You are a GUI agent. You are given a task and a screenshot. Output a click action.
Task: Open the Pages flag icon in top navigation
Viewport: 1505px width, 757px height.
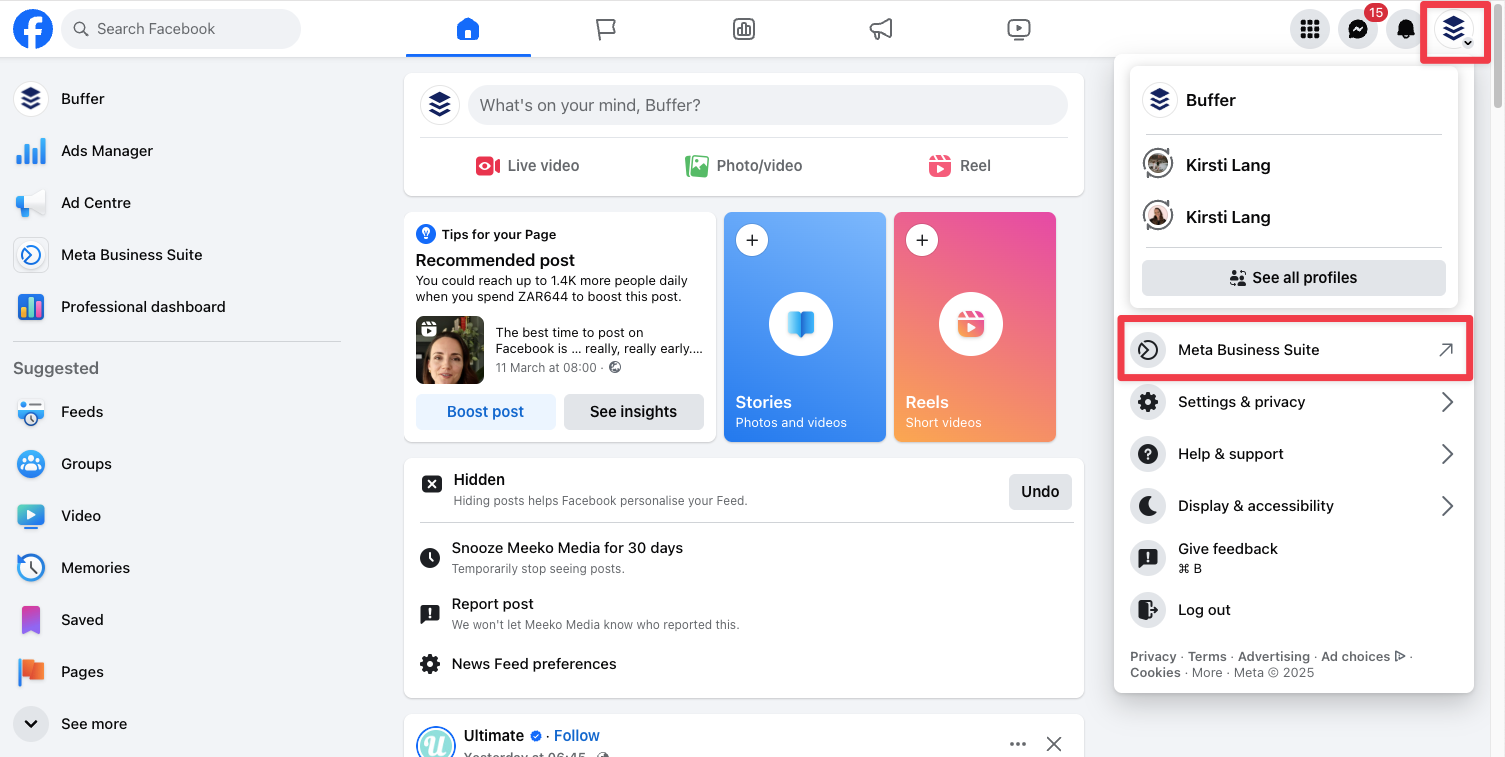tap(606, 29)
